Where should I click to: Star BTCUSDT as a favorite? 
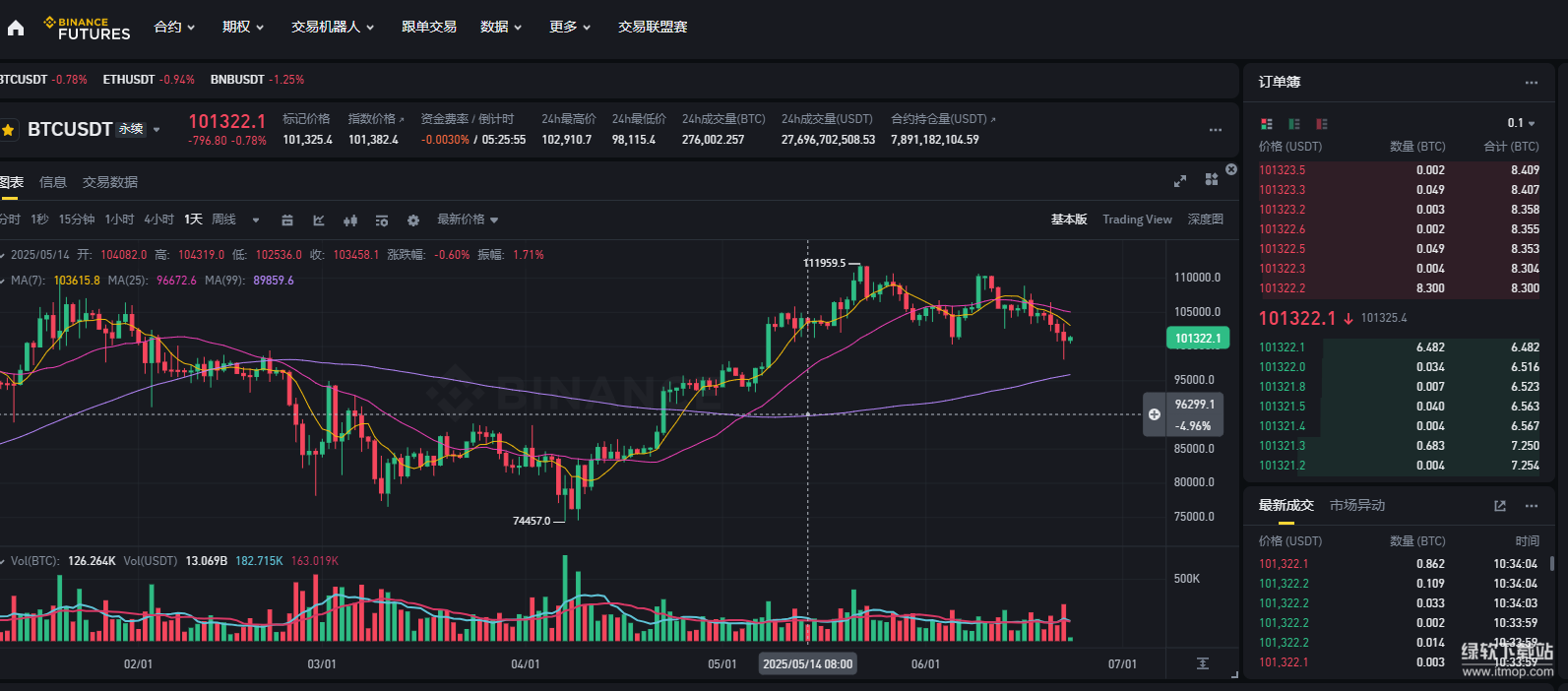click(9, 130)
